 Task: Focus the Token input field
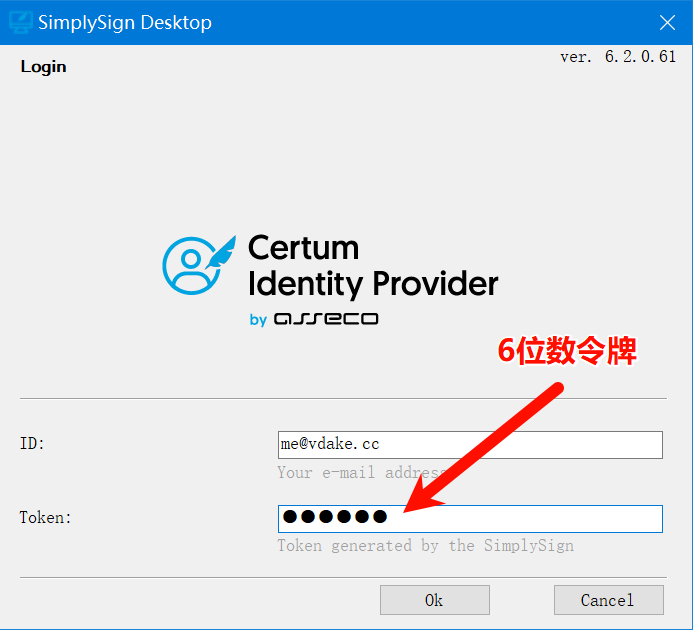(x=470, y=519)
